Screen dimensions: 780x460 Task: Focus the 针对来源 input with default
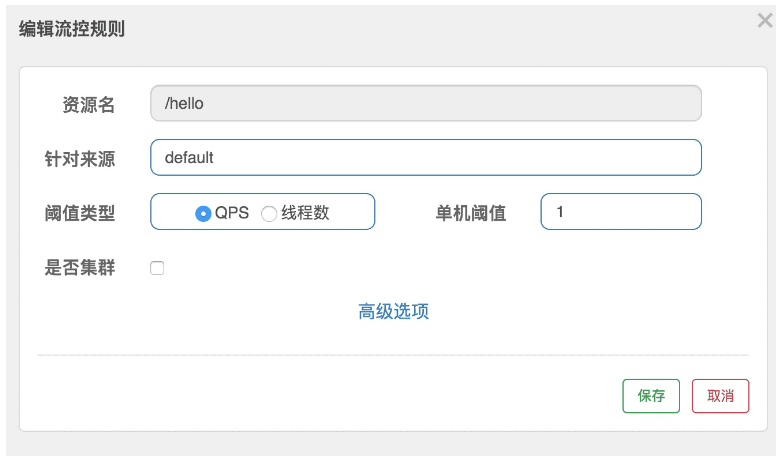tap(426, 158)
